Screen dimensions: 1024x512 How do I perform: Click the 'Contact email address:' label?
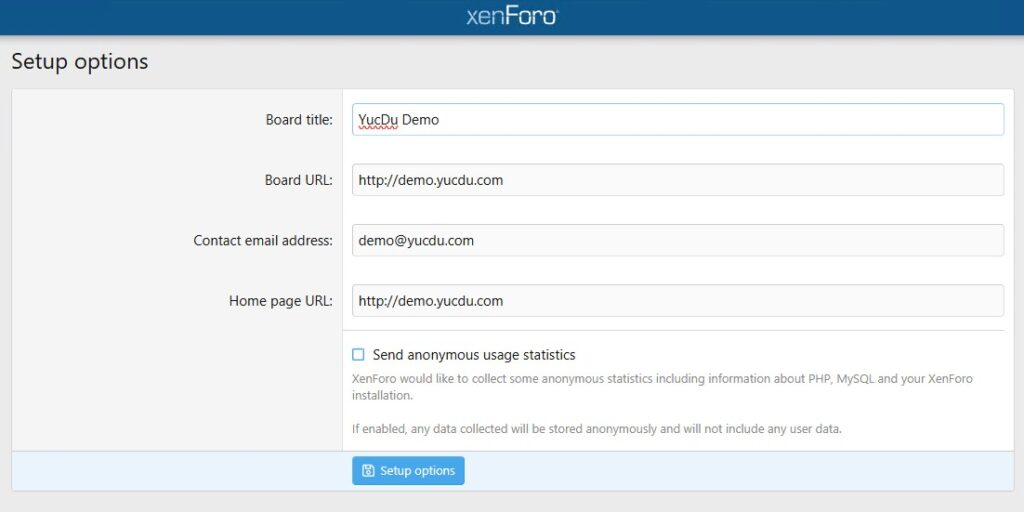point(263,240)
